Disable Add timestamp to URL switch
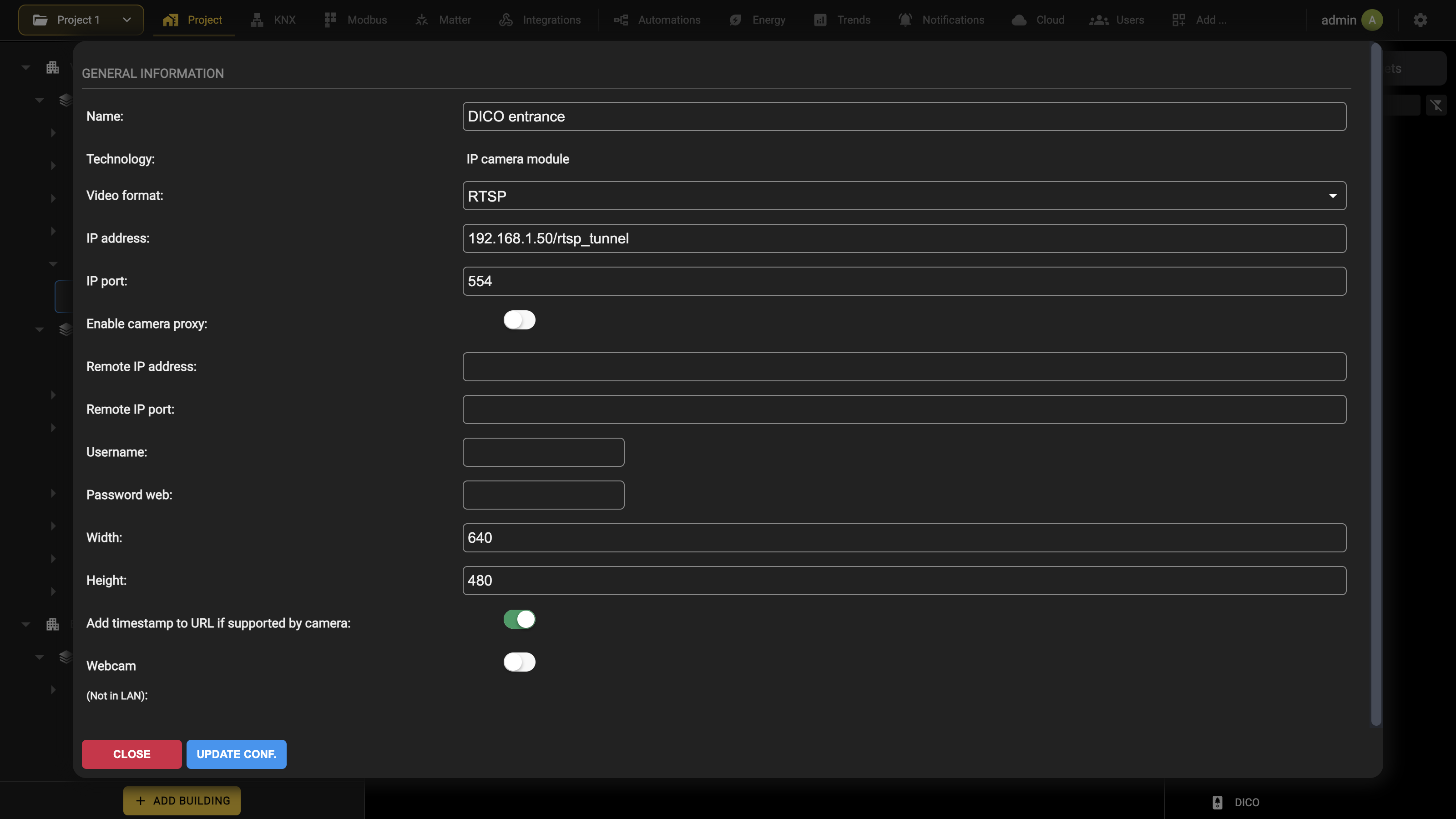This screenshot has height=819, width=1456. (520, 619)
